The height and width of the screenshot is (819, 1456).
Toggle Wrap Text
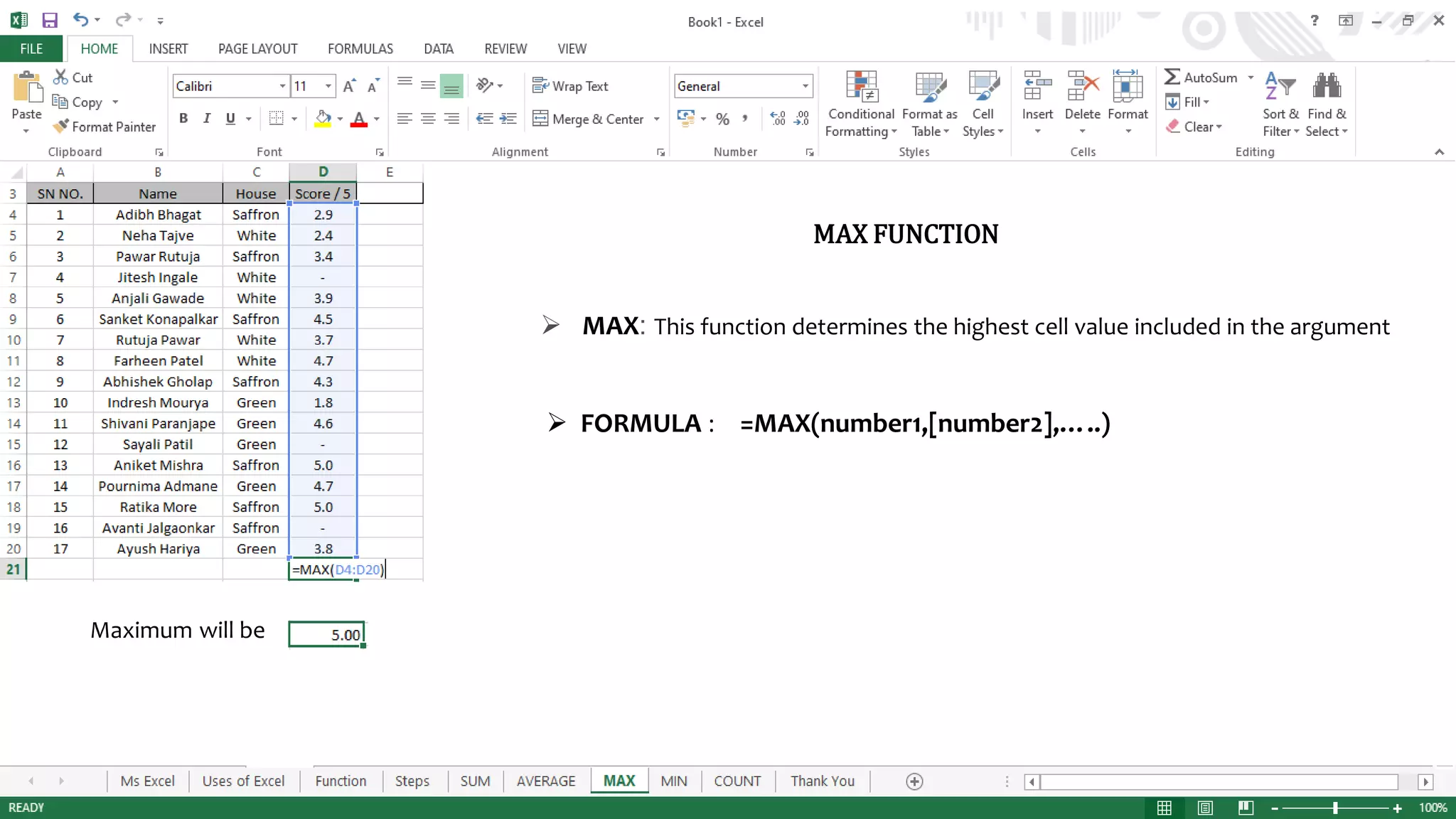click(x=570, y=86)
